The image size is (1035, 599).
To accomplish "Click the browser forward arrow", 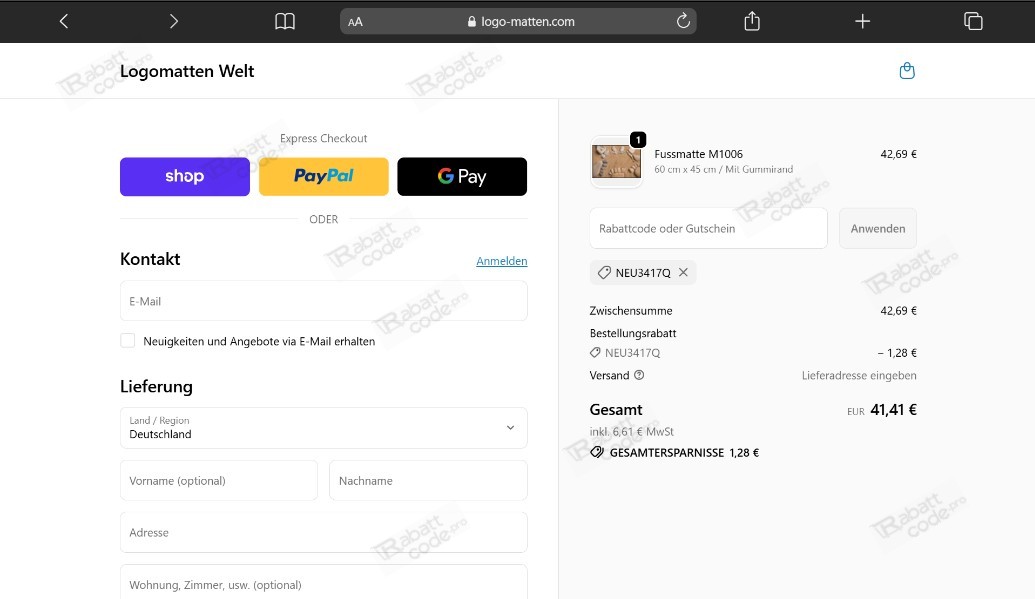I will 174,21.
